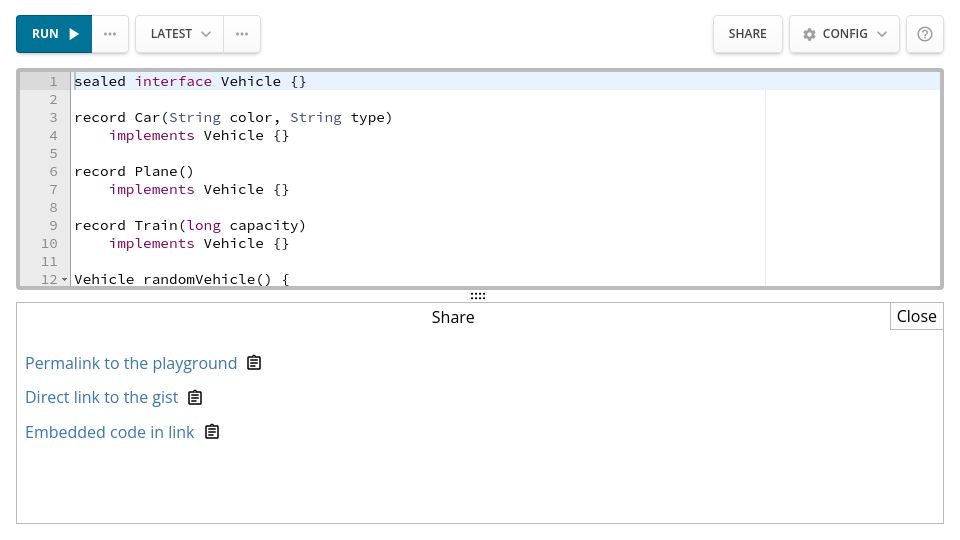Screen dimensions: 960x540
Task: Open ellipsis menu next to LATEST
Action: tap(242, 34)
